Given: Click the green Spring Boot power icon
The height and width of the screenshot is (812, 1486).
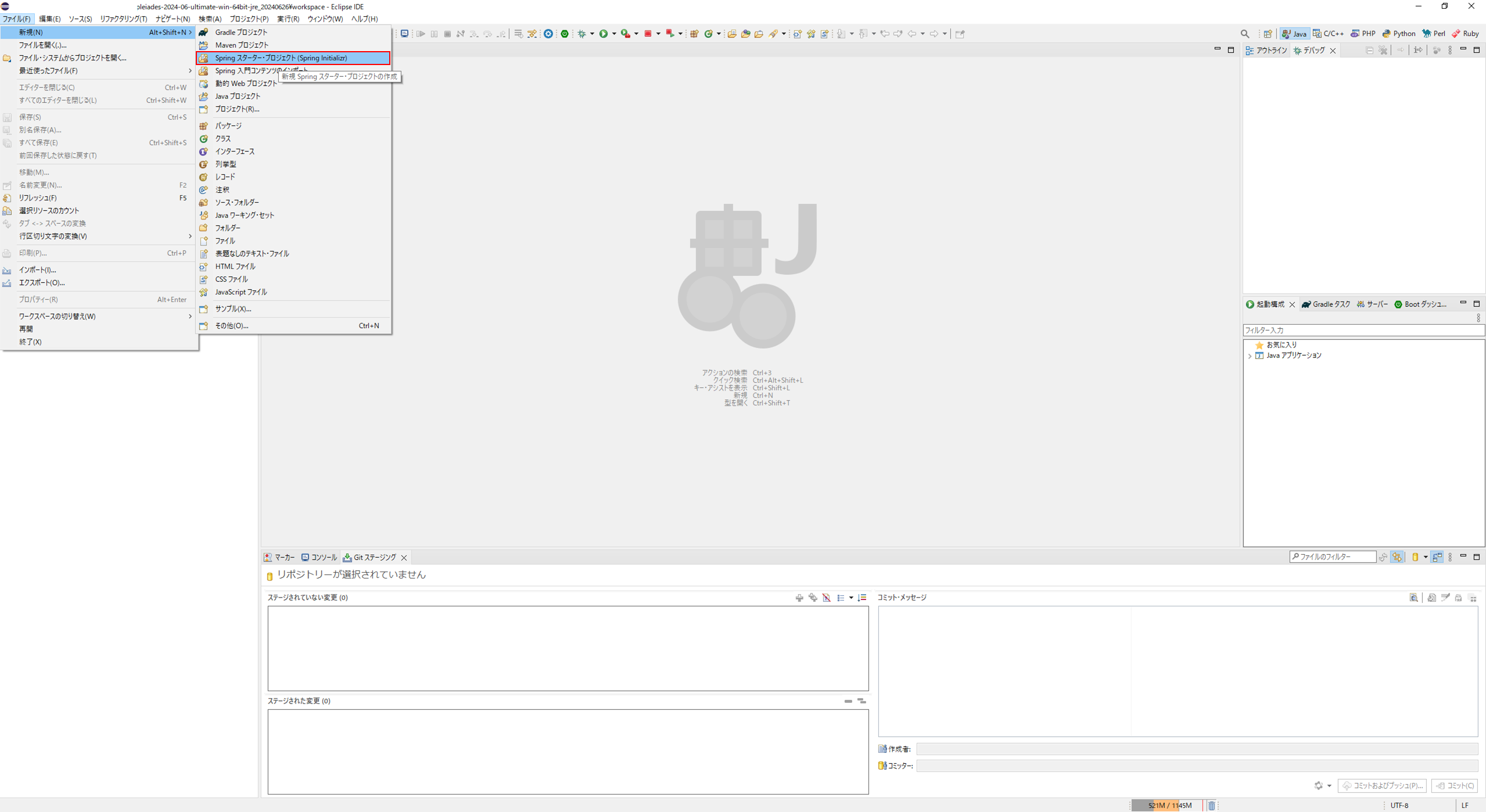Looking at the screenshot, I should (564, 34).
